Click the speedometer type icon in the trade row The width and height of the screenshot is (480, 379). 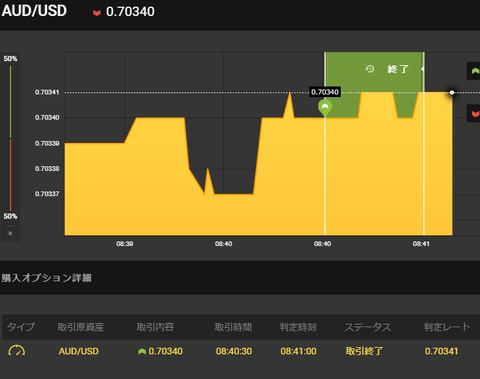[16, 351]
